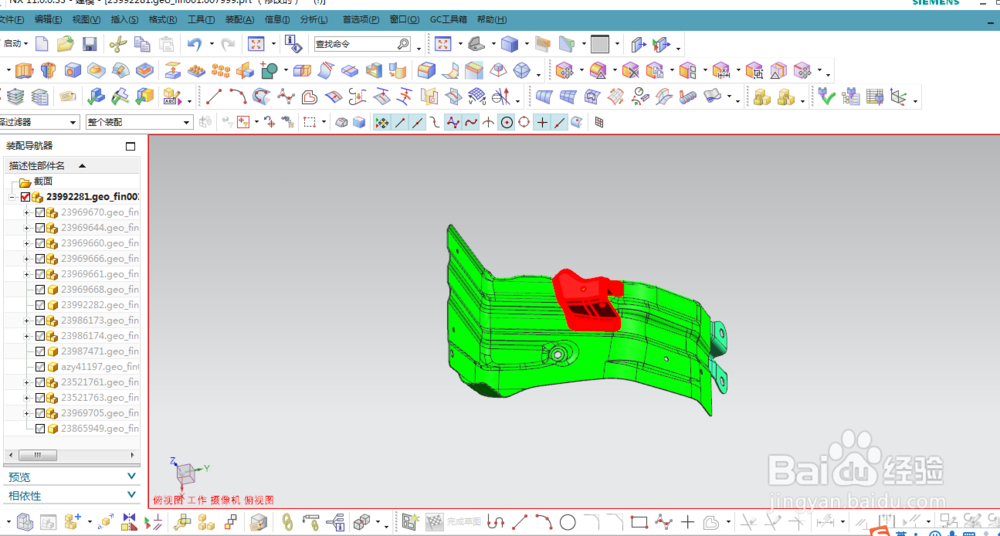Open the GC工具箱 menu
This screenshot has width=1000, height=536.
pos(449,20)
